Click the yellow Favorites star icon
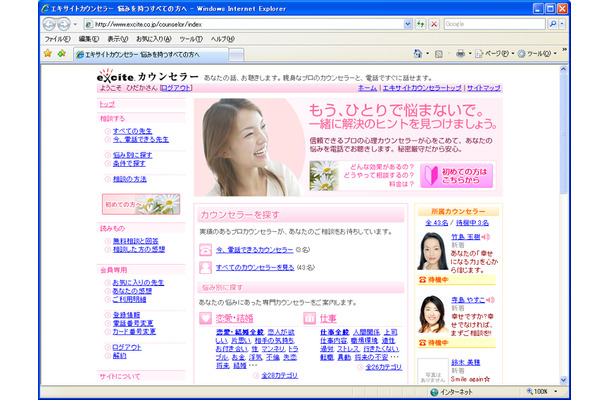Viewport: 610px width, 400px height. pyautogui.click(x=48, y=53)
